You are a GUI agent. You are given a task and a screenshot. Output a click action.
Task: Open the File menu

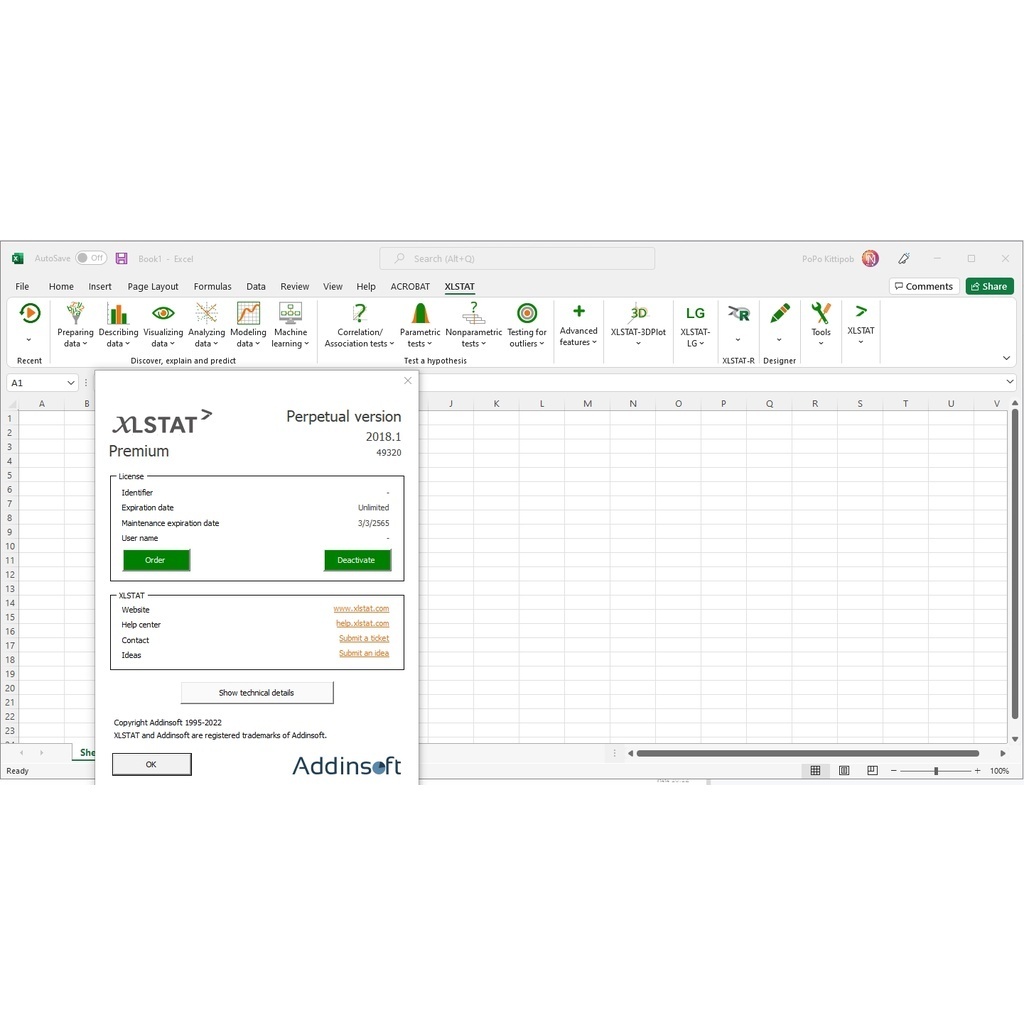[x=22, y=286]
